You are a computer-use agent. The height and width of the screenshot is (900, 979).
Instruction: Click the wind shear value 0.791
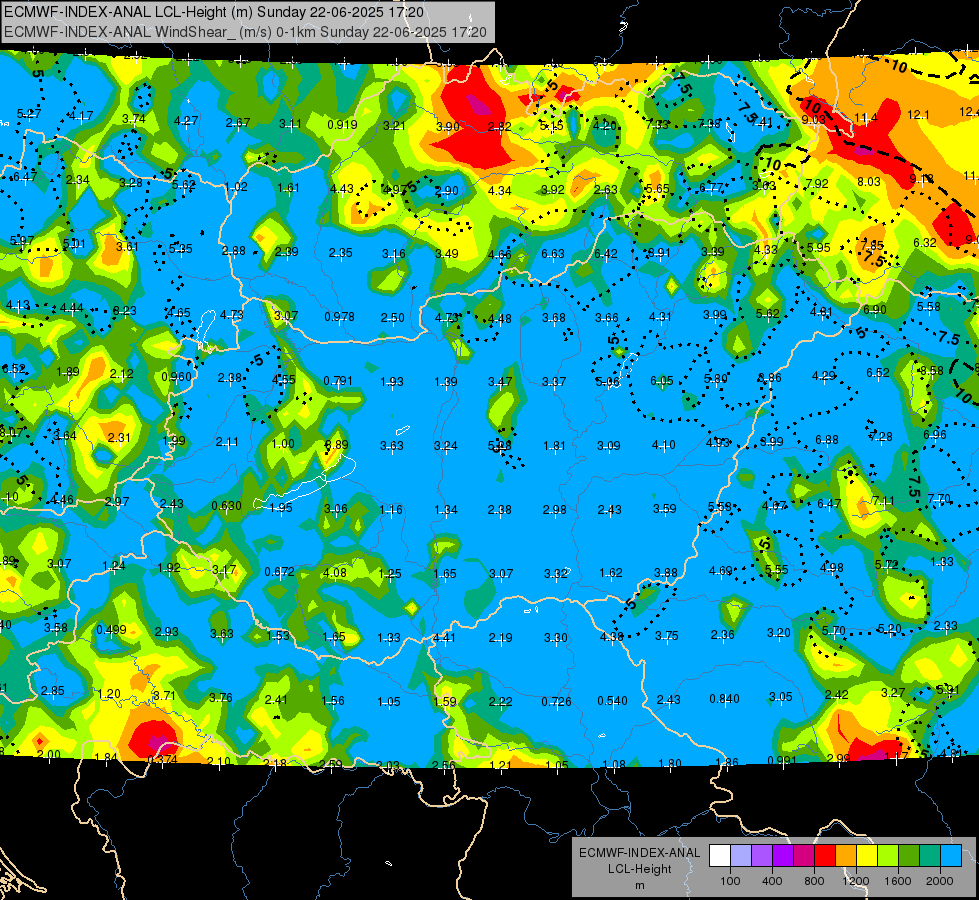(338, 381)
